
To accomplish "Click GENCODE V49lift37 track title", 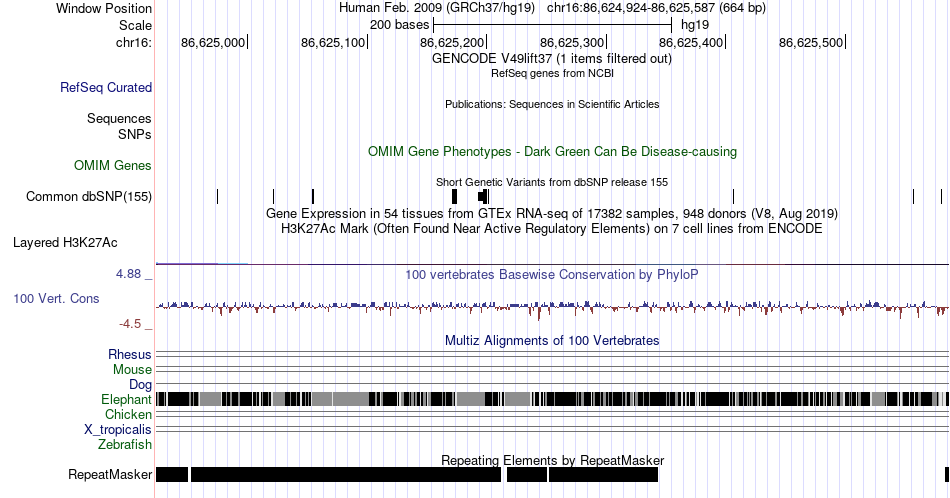I will point(552,59).
